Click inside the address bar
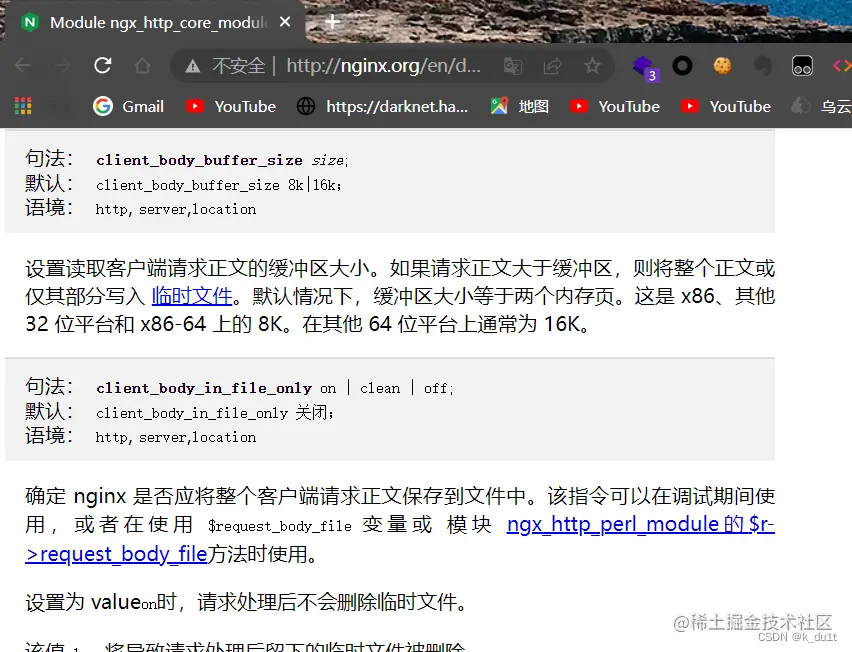Screen dimensions: 852x652 [350, 66]
